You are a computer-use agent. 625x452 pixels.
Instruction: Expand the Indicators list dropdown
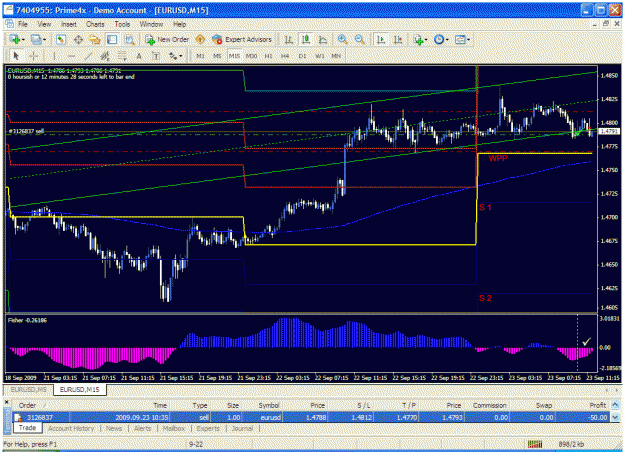[426, 39]
